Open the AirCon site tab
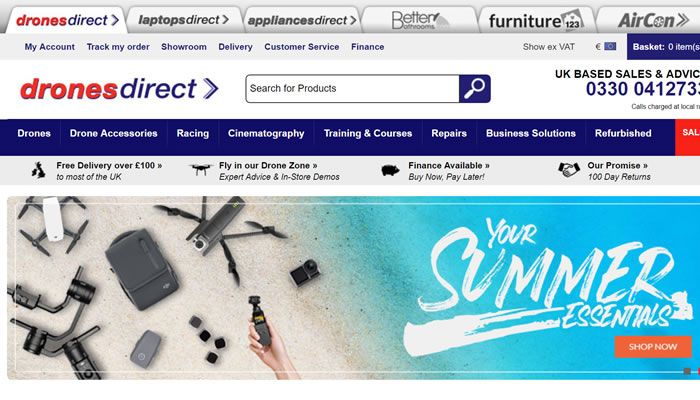This screenshot has width=700, height=400. [x=651, y=20]
